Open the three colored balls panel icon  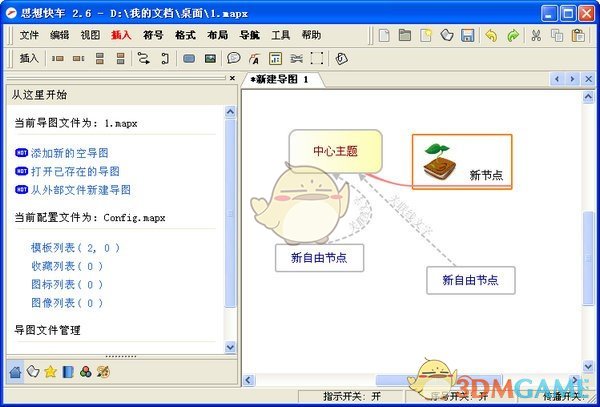tap(86, 371)
